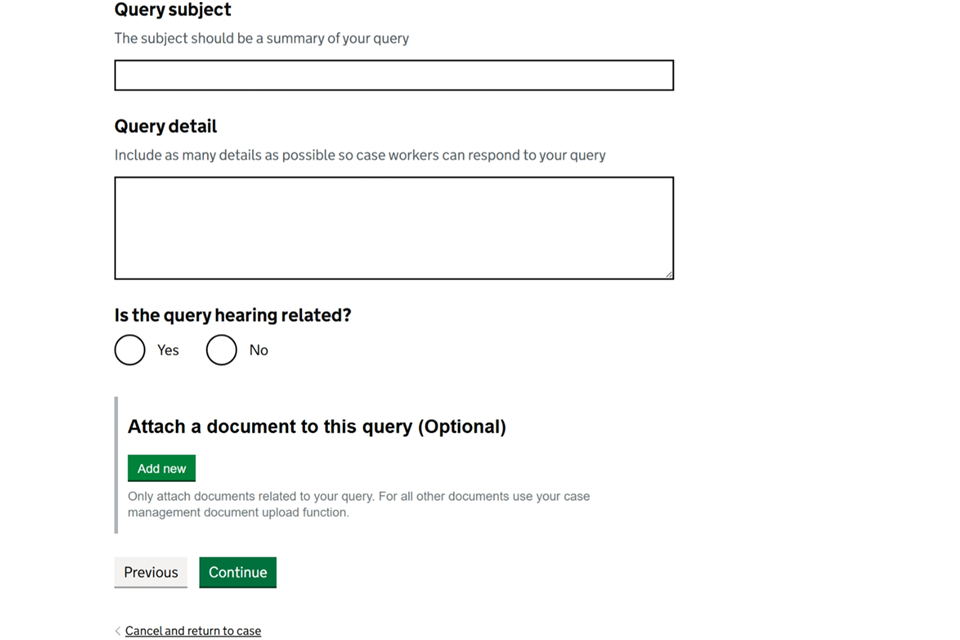This screenshot has width=960, height=640.
Task: Click the case workers hint text
Action: coord(360,155)
